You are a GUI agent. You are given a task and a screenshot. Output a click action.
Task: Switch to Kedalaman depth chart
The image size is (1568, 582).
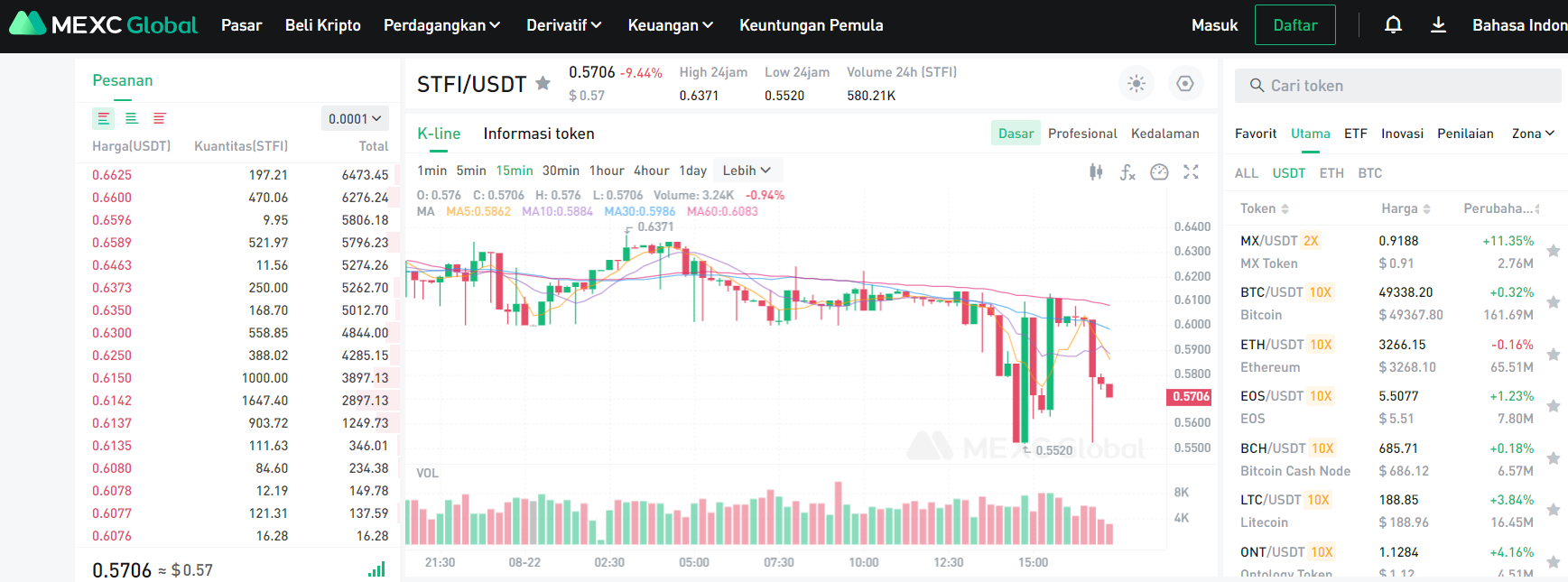1165,134
